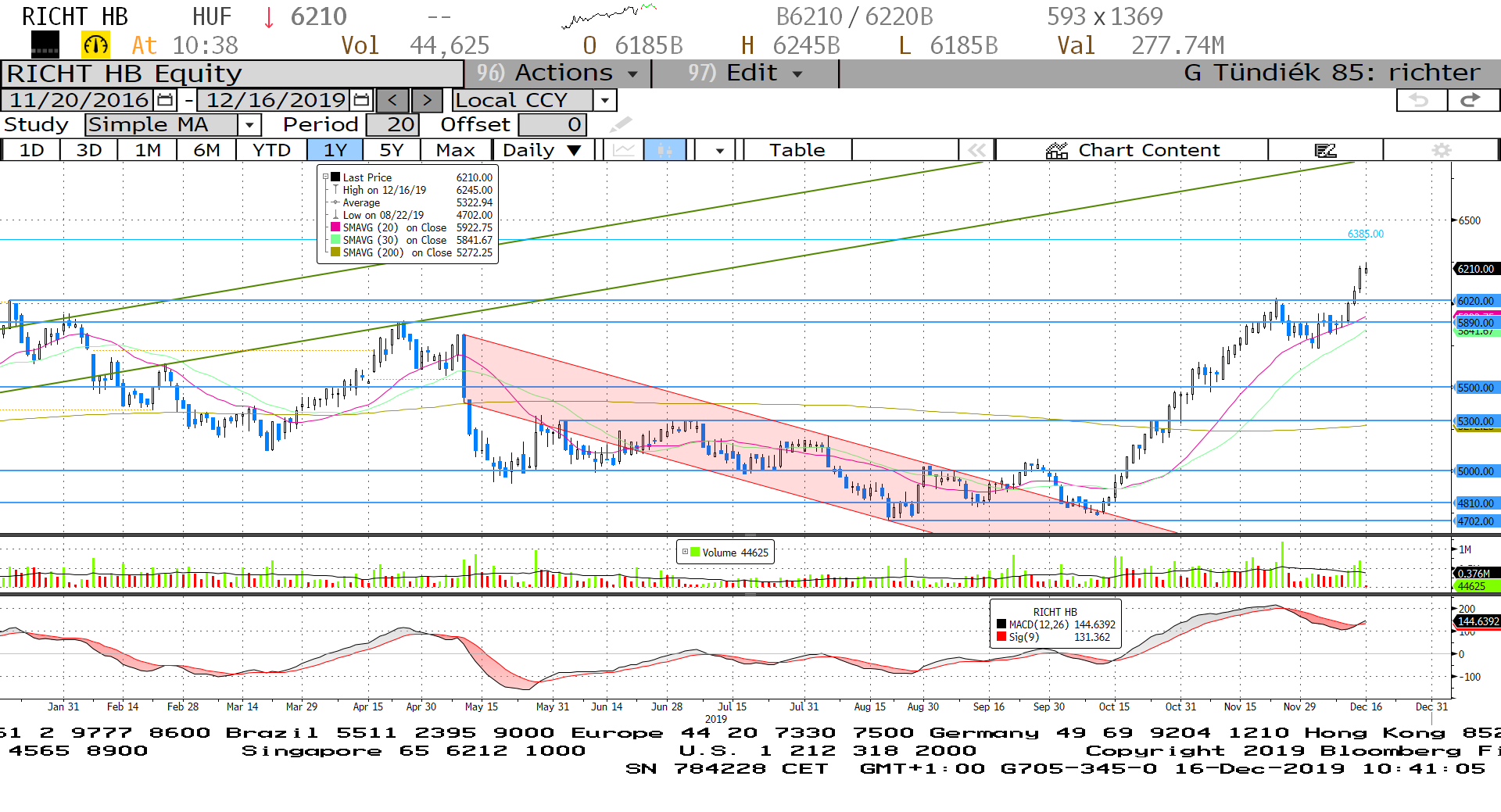Open the 96) Actions menu
This screenshot has width=1501, height=812.
point(557,73)
